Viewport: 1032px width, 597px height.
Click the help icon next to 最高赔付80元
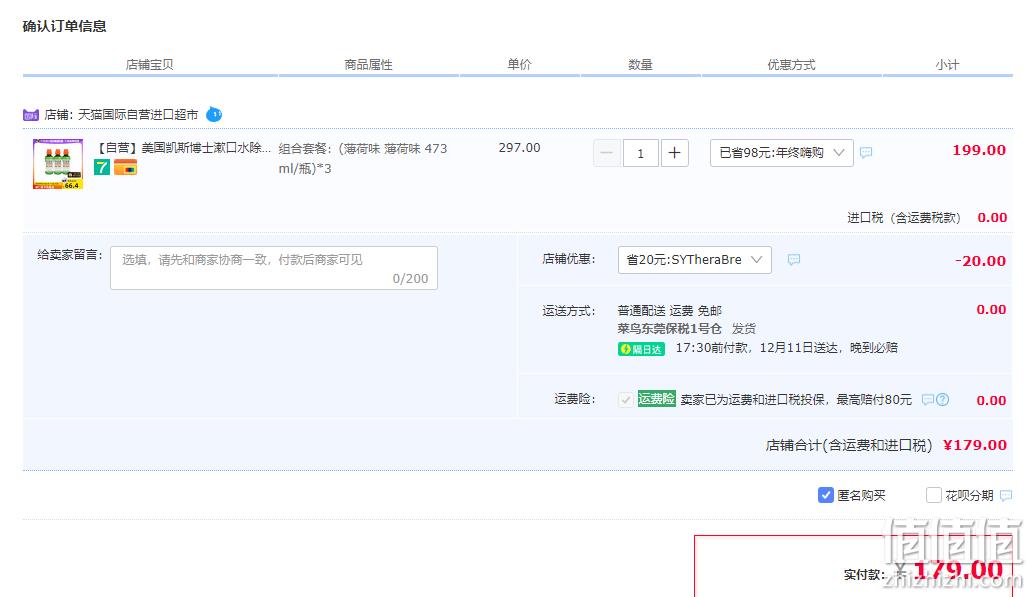(942, 400)
